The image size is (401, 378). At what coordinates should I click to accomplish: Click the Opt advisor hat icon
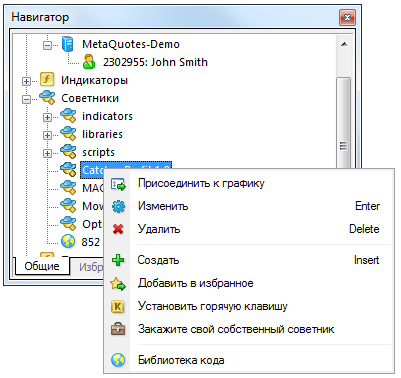tap(68, 224)
